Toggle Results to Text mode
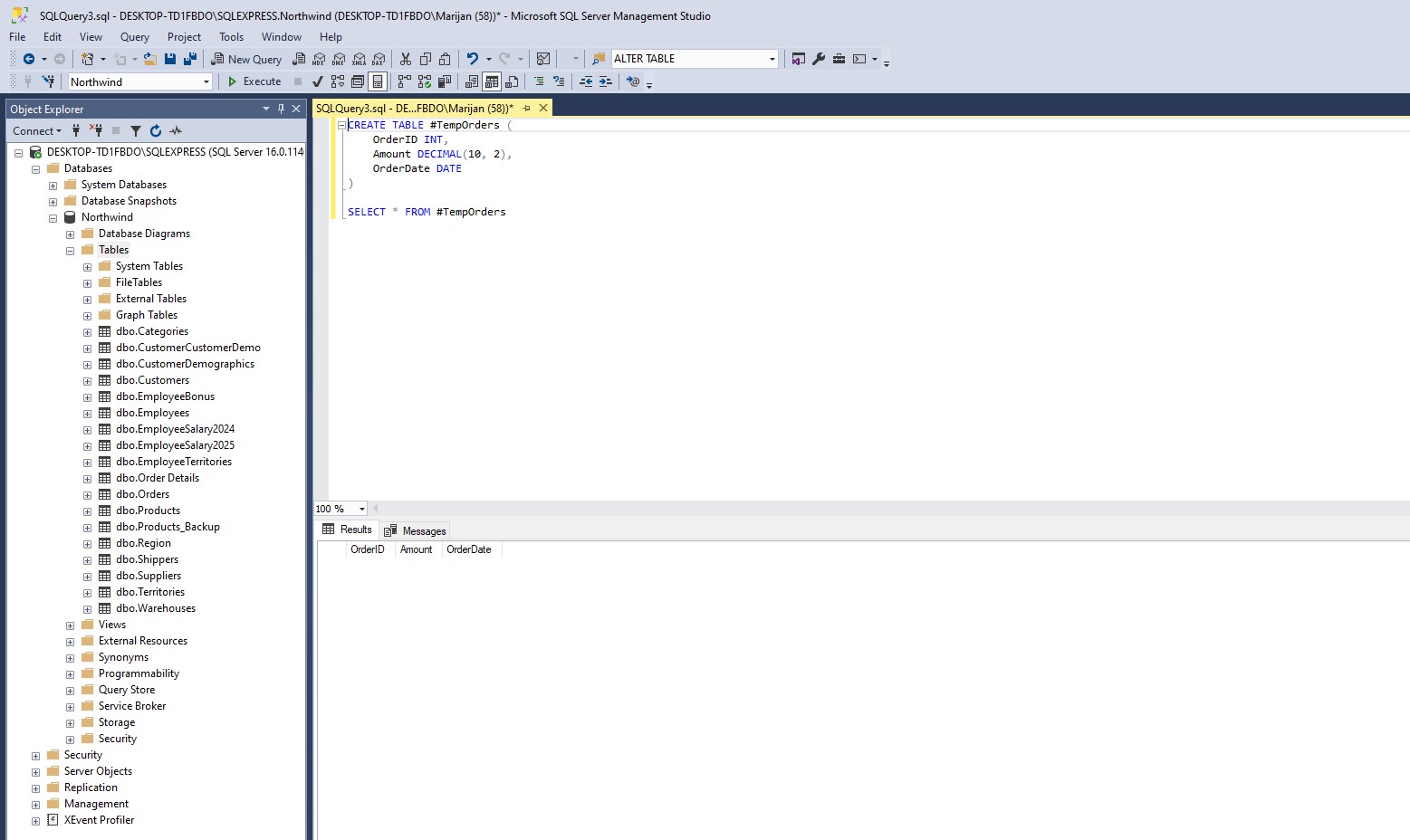1410x840 pixels. (x=472, y=81)
